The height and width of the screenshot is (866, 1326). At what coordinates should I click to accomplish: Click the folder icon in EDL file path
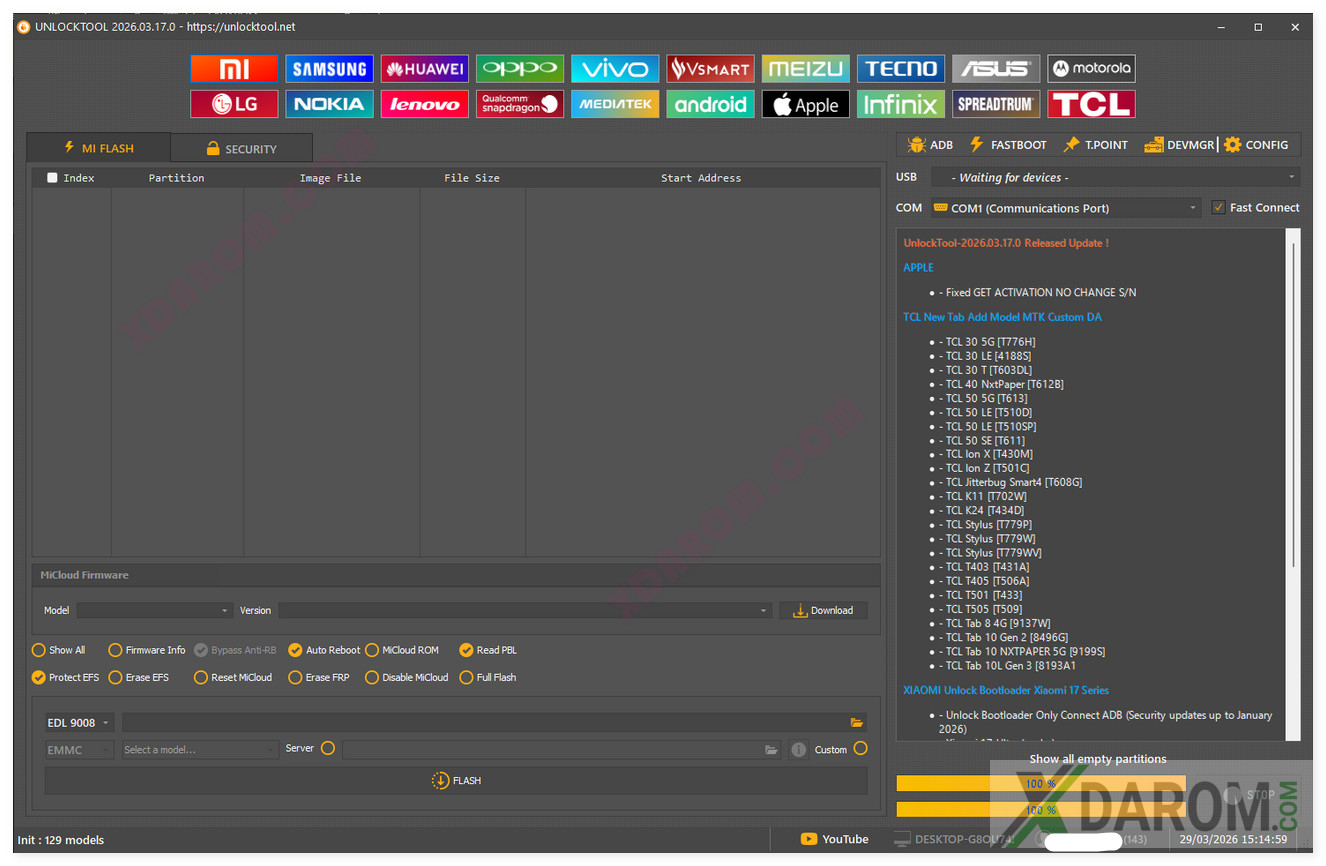(x=857, y=722)
